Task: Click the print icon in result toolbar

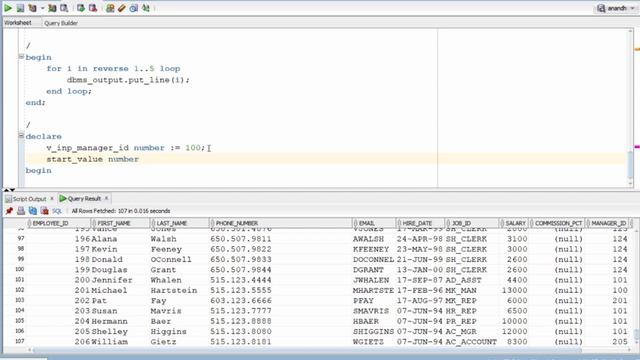Action: tap(21, 211)
